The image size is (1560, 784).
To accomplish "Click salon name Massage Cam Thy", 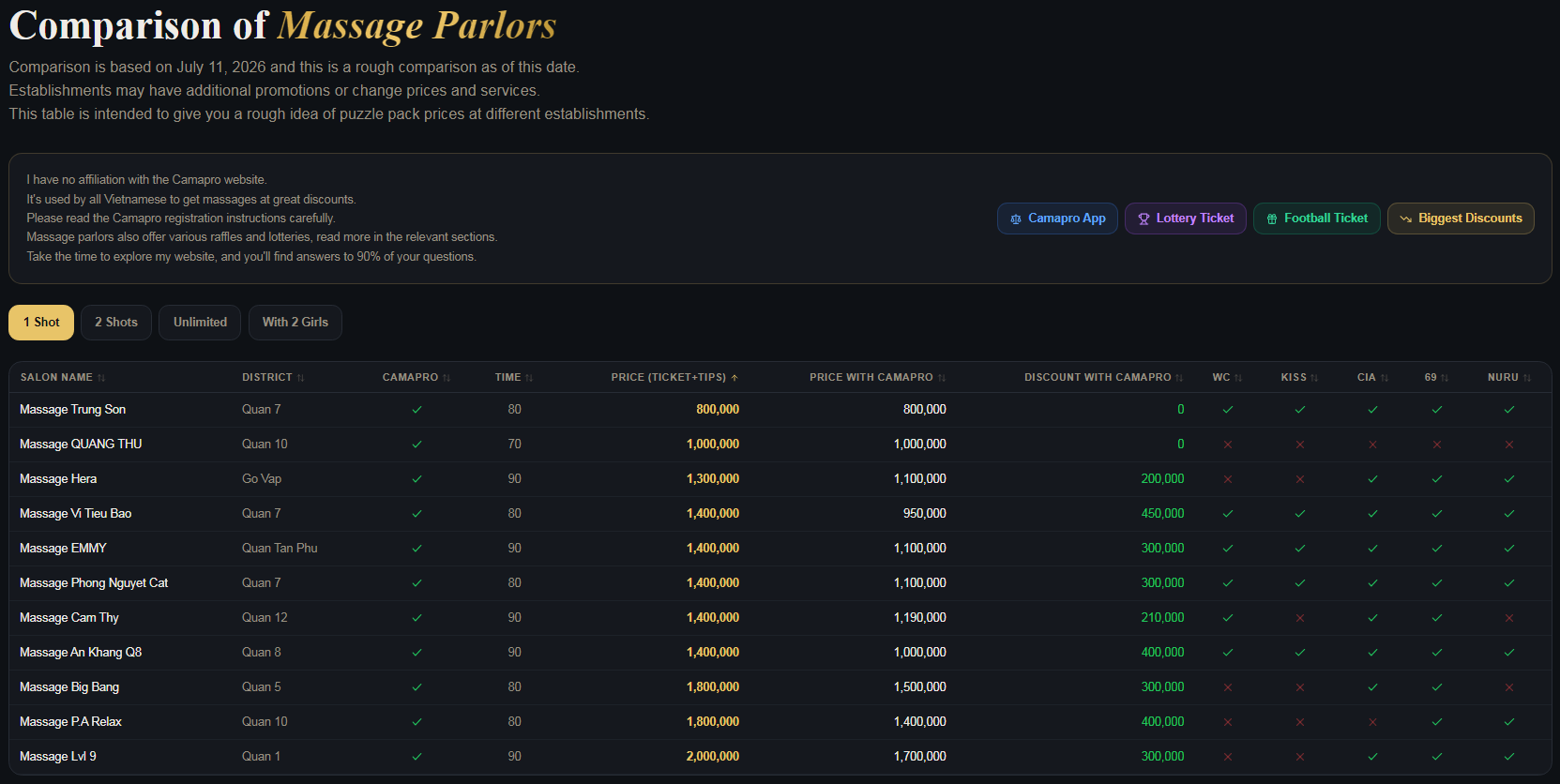I will point(69,618).
